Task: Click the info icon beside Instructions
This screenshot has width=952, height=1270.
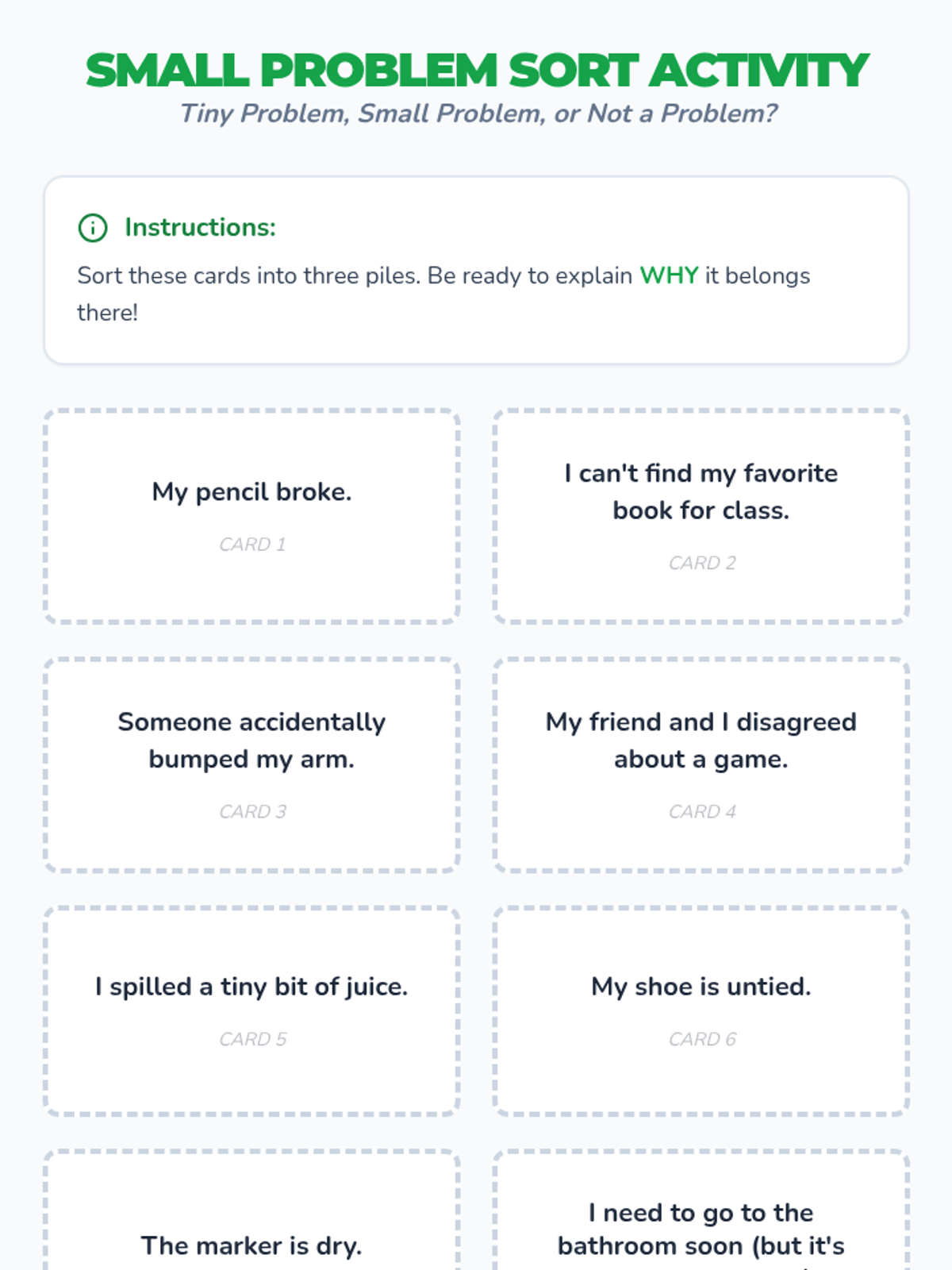Action: [93, 228]
